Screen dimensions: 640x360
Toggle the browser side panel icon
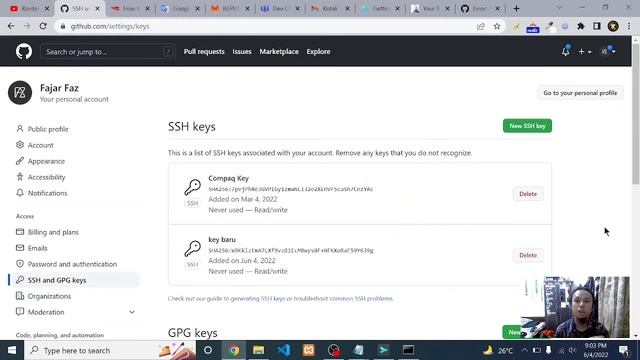(x=597, y=26)
